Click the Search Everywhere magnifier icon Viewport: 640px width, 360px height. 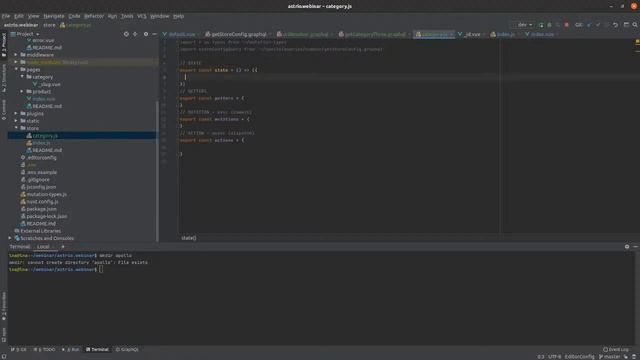pyautogui.click(x=635, y=25)
